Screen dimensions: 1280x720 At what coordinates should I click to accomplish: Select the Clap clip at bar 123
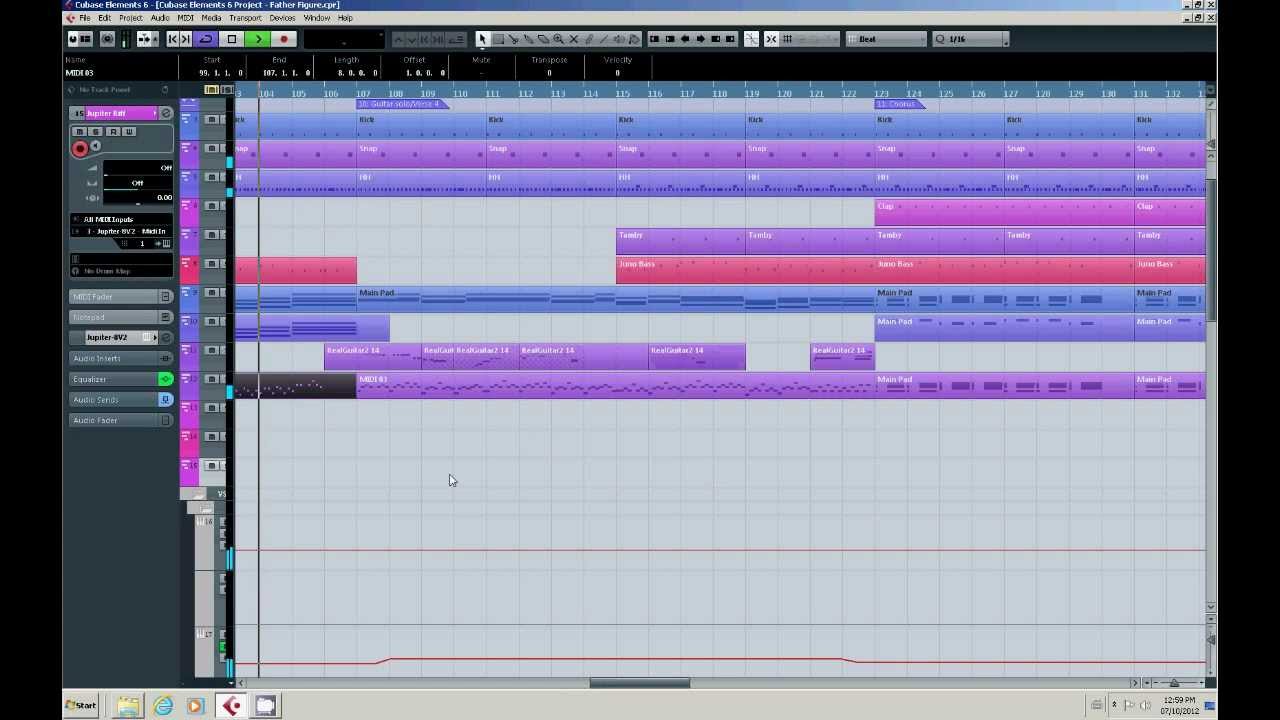(x=1004, y=212)
